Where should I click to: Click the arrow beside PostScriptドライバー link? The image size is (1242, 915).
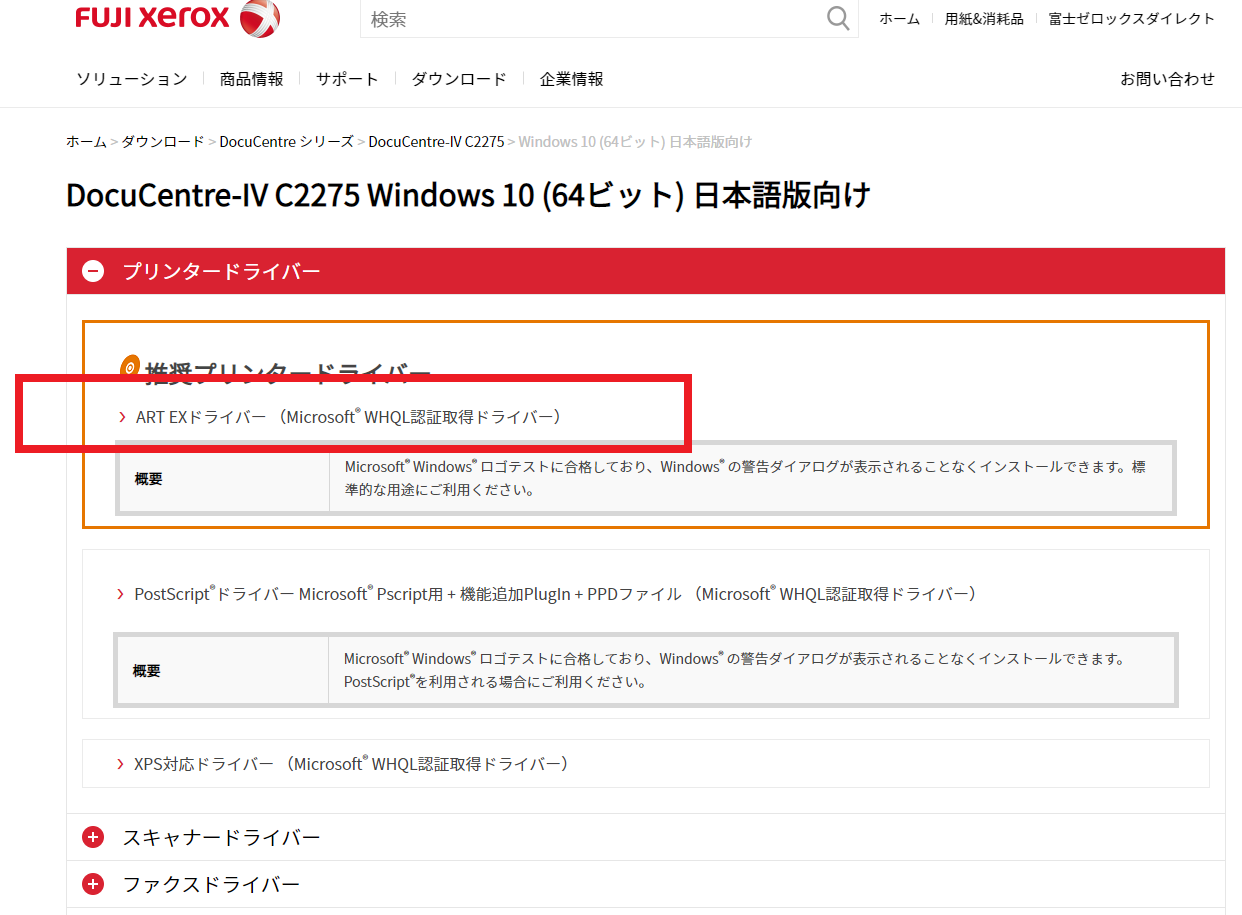point(121,594)
